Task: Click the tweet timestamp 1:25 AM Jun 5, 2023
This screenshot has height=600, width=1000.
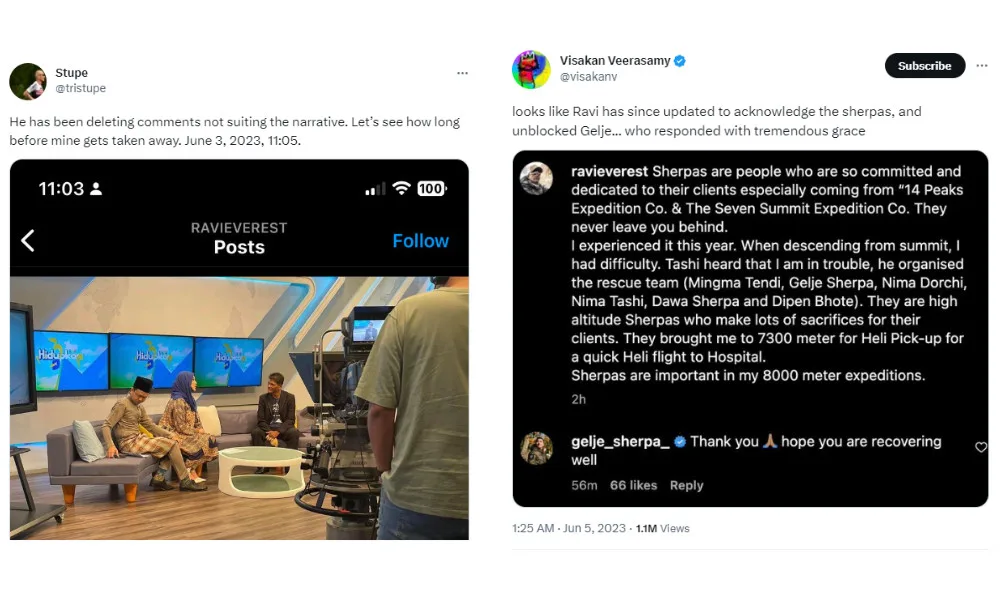Action: point(570,528)
